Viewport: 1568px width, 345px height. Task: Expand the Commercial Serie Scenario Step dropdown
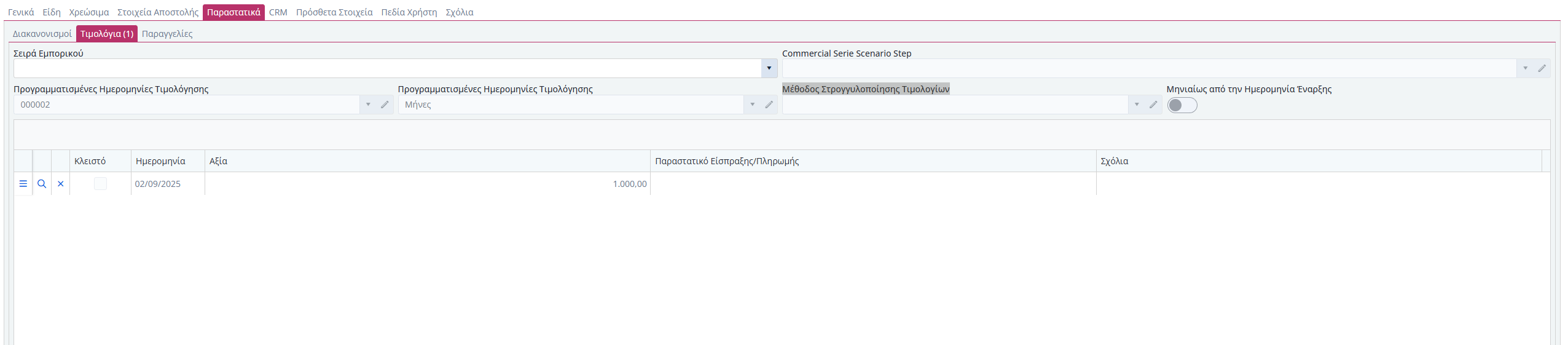(1525, 68)
